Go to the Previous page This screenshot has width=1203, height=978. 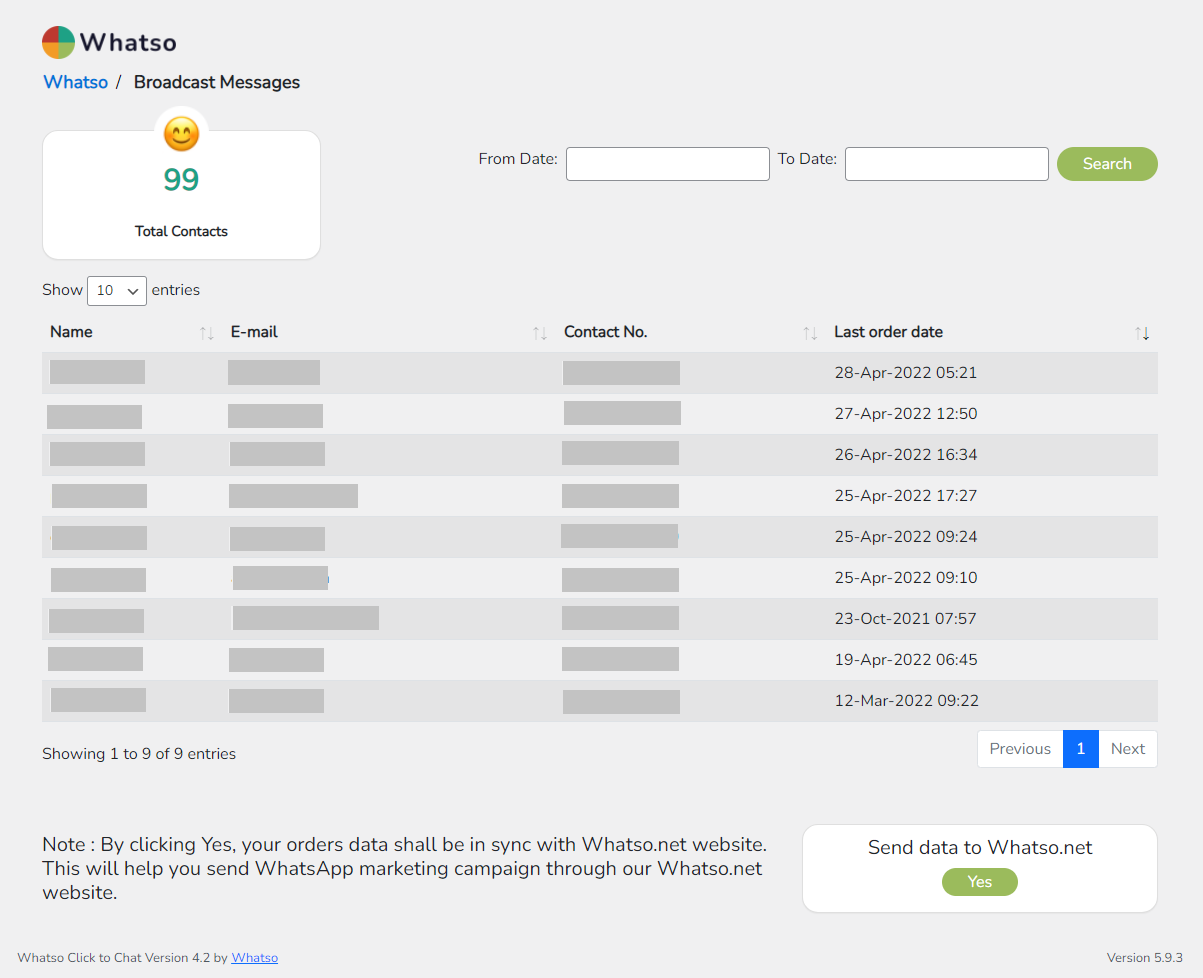click(x=1020, y=749)
